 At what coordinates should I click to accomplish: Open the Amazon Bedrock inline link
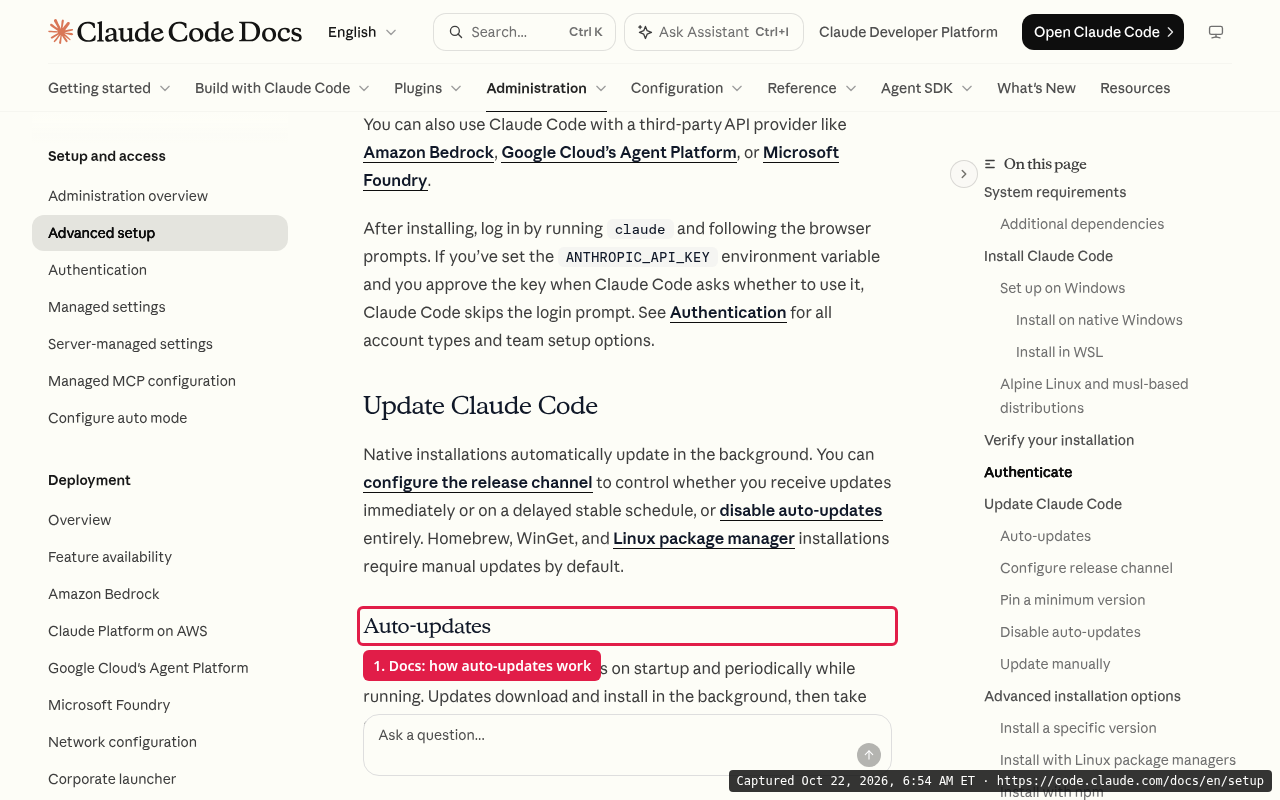[428, 152]
